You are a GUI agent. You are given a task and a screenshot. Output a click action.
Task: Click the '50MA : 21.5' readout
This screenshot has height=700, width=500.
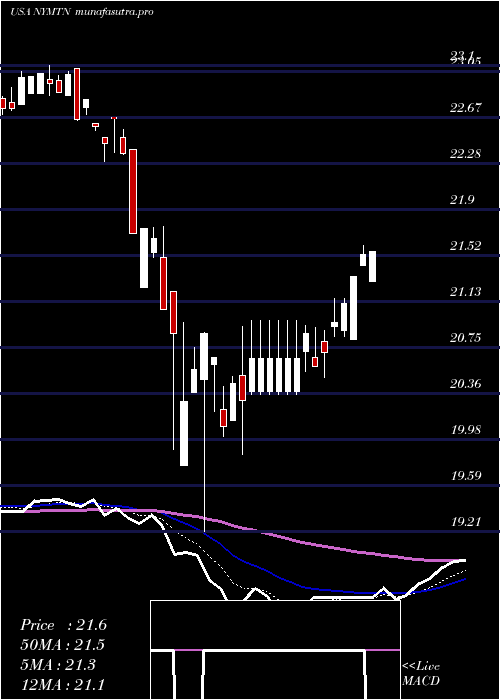(63, 645)
